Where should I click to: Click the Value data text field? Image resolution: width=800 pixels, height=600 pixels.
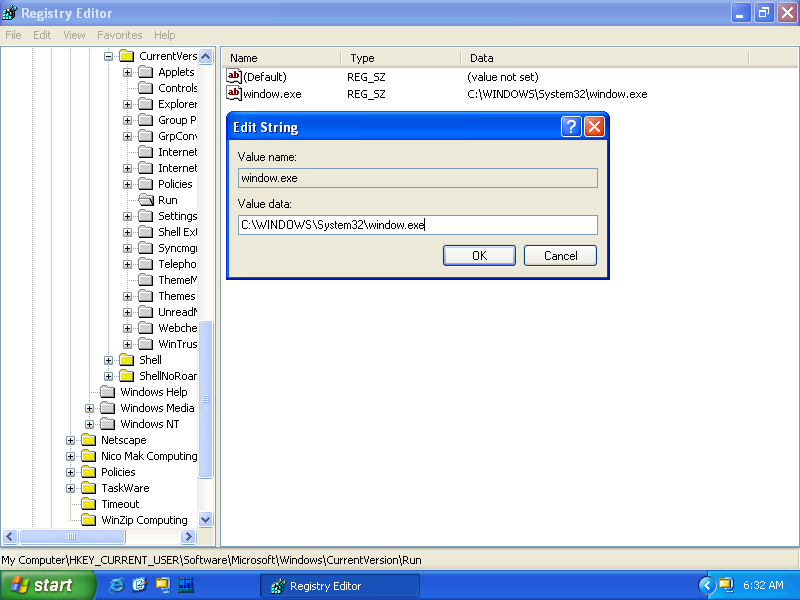click(418, 225)
